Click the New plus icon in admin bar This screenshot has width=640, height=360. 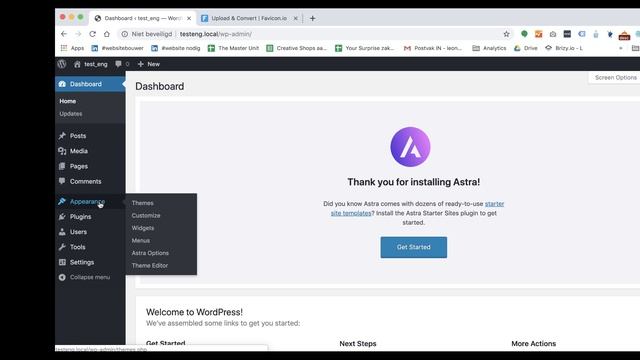coord(140,64)
